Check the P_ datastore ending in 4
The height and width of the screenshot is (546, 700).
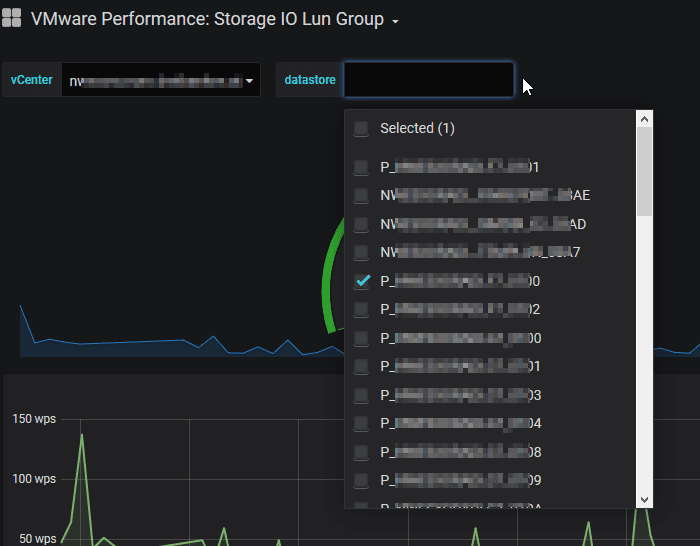pyautogui.click(x=361, y=423)
